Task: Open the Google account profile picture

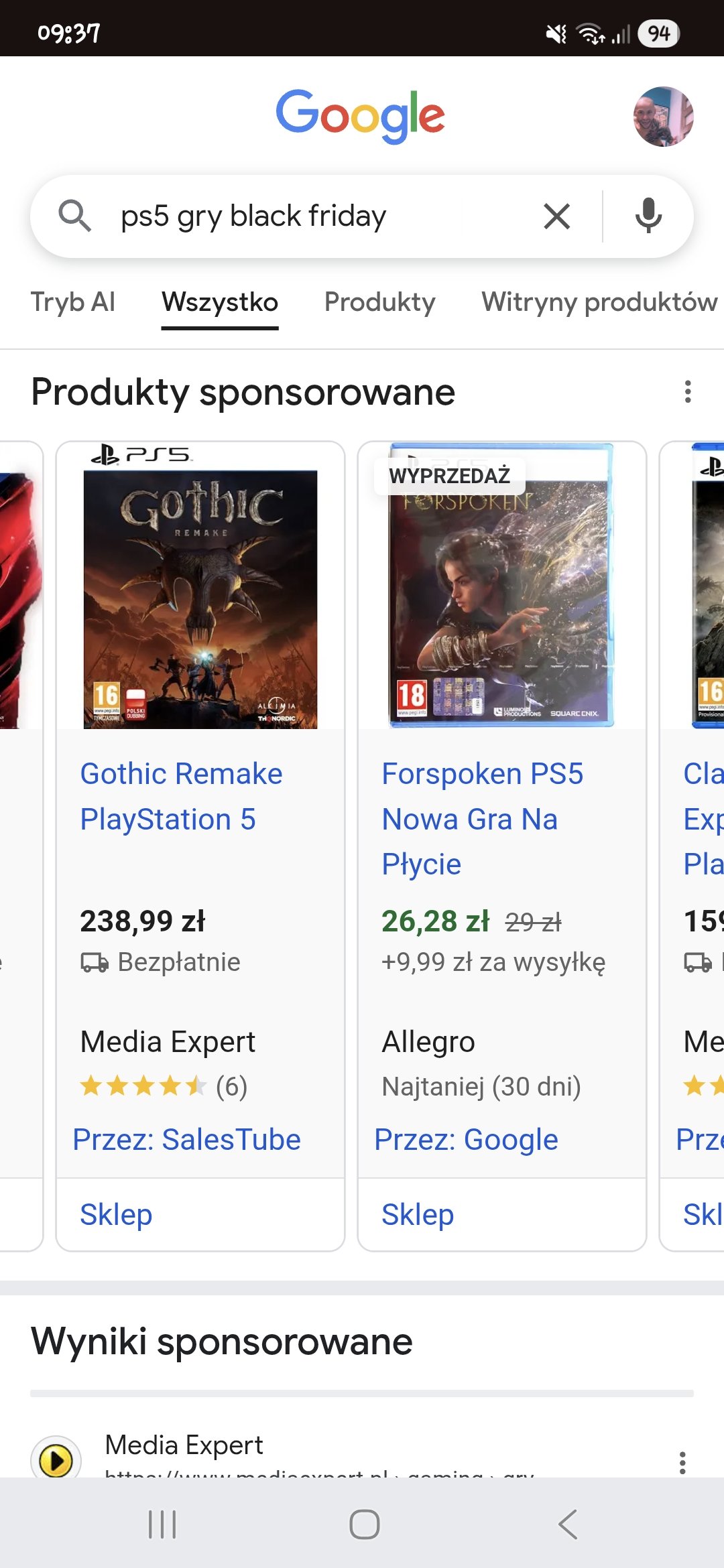Action: [663, 117]
